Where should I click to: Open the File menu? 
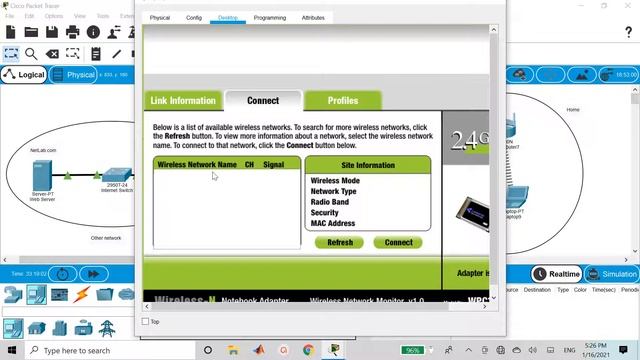(x=9, y=16)
